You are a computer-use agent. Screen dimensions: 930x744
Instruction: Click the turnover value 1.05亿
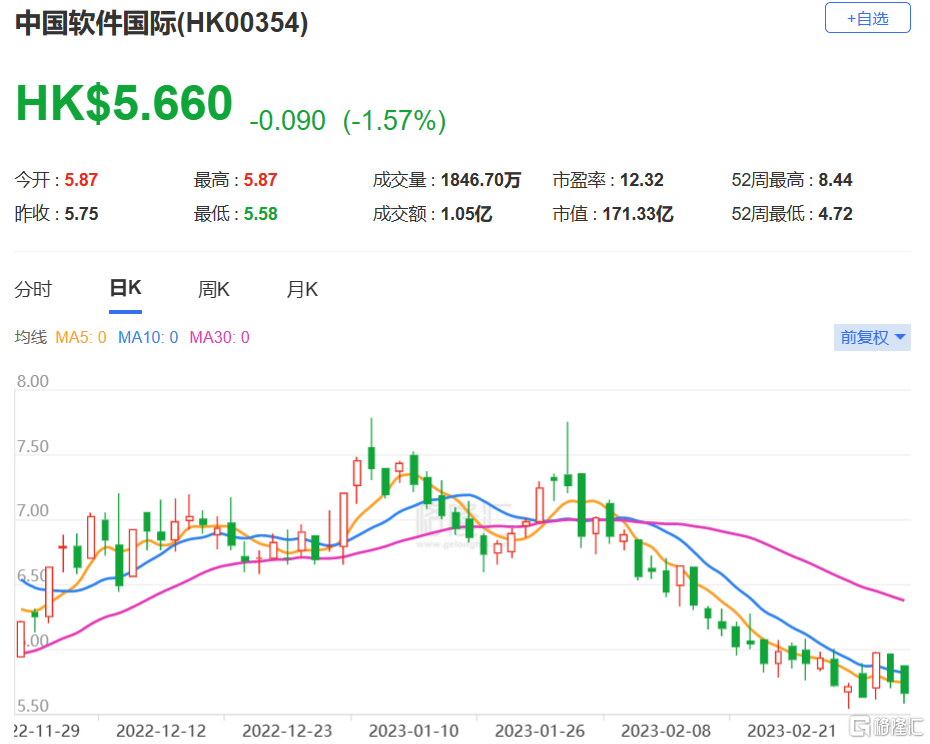(x=466, y=214)
